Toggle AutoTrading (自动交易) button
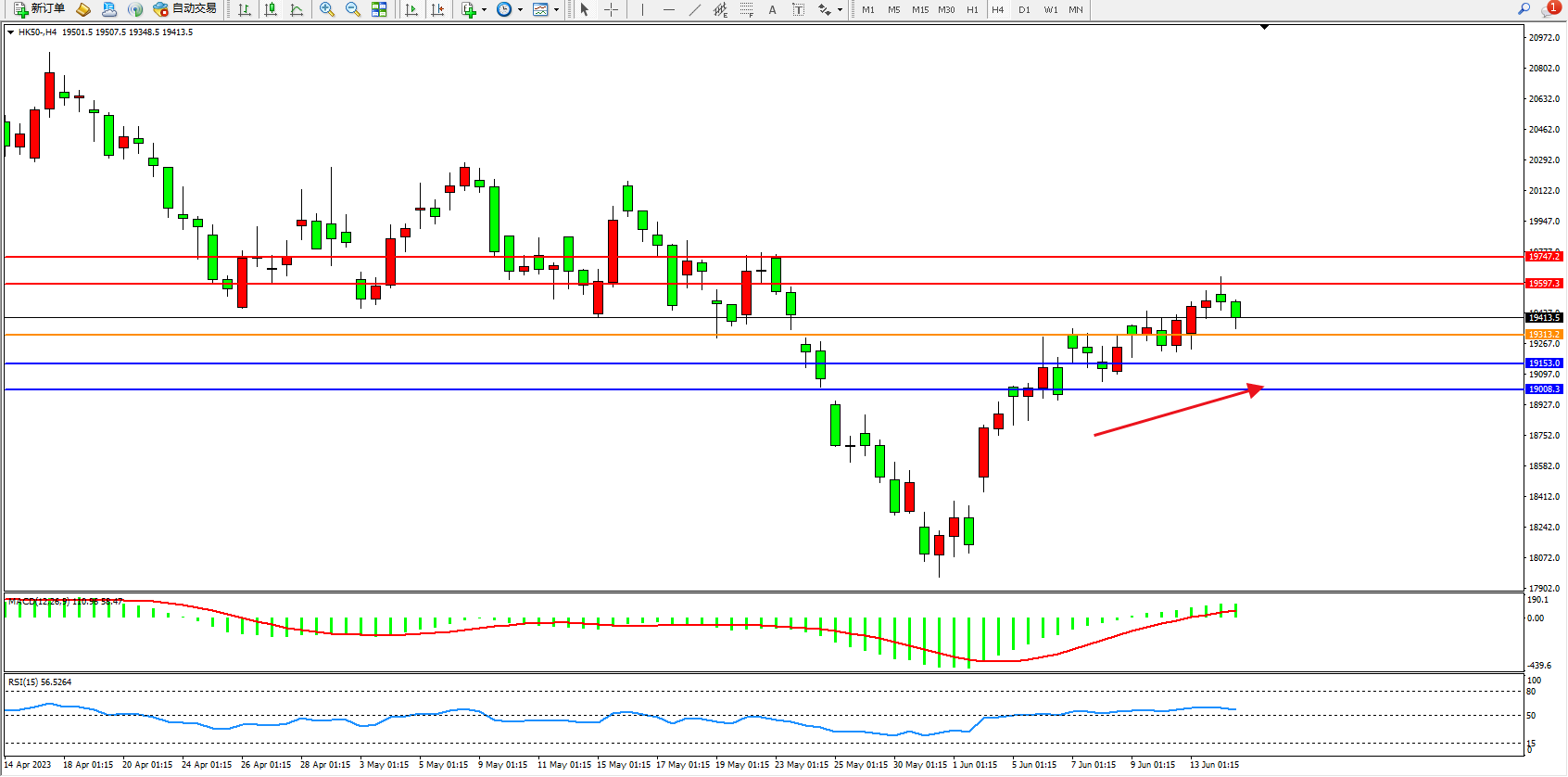This screenshot has height=777, width=1568. [x=184, y=9]
